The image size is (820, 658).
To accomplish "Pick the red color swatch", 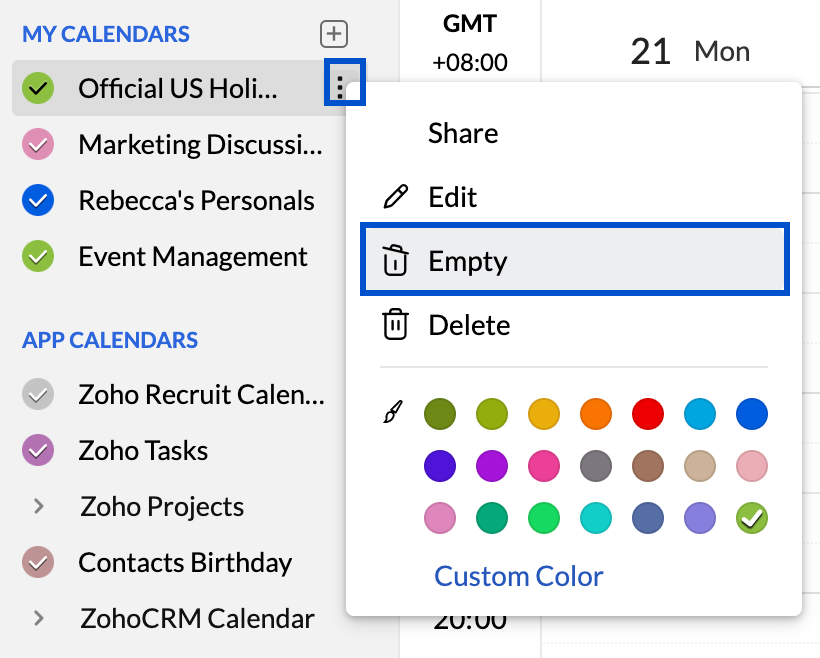I will click(x=648, y=413).
